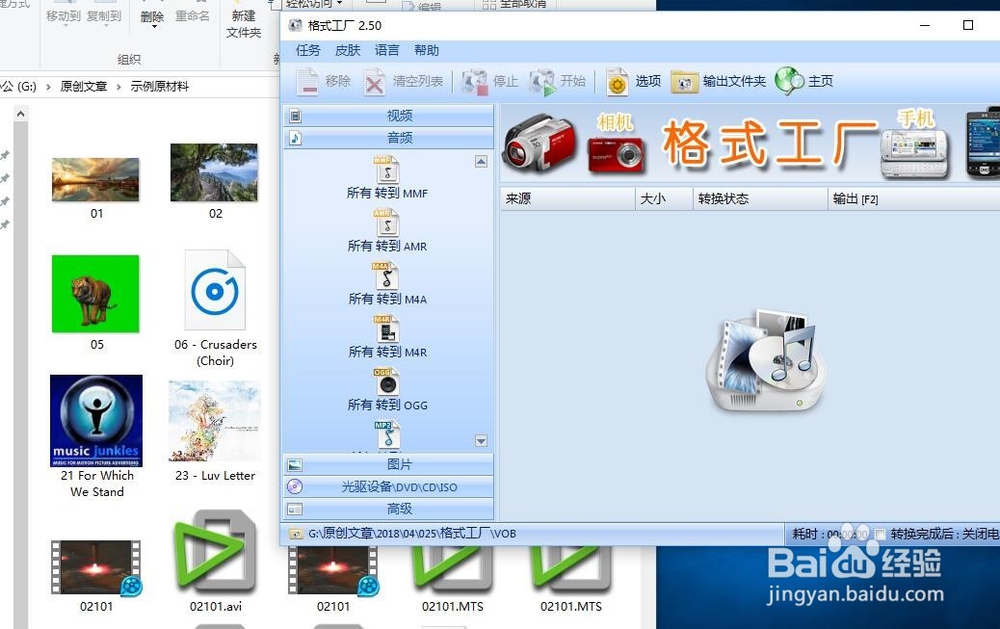Screen dimensions: 1000x629
Task: Select the 23 - Luv Letter thumbnail
Action: click(x=215, y=421)
